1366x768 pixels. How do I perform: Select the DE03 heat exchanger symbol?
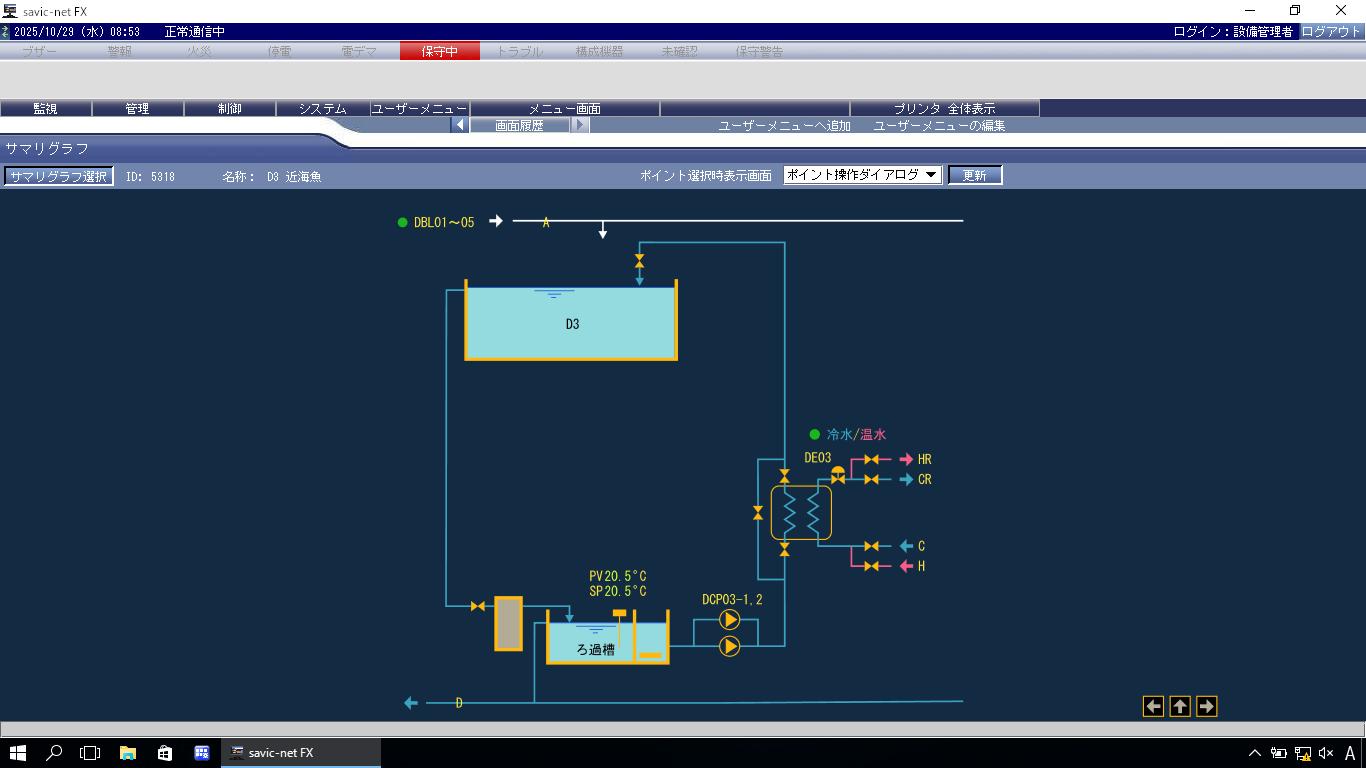(800, 513)
